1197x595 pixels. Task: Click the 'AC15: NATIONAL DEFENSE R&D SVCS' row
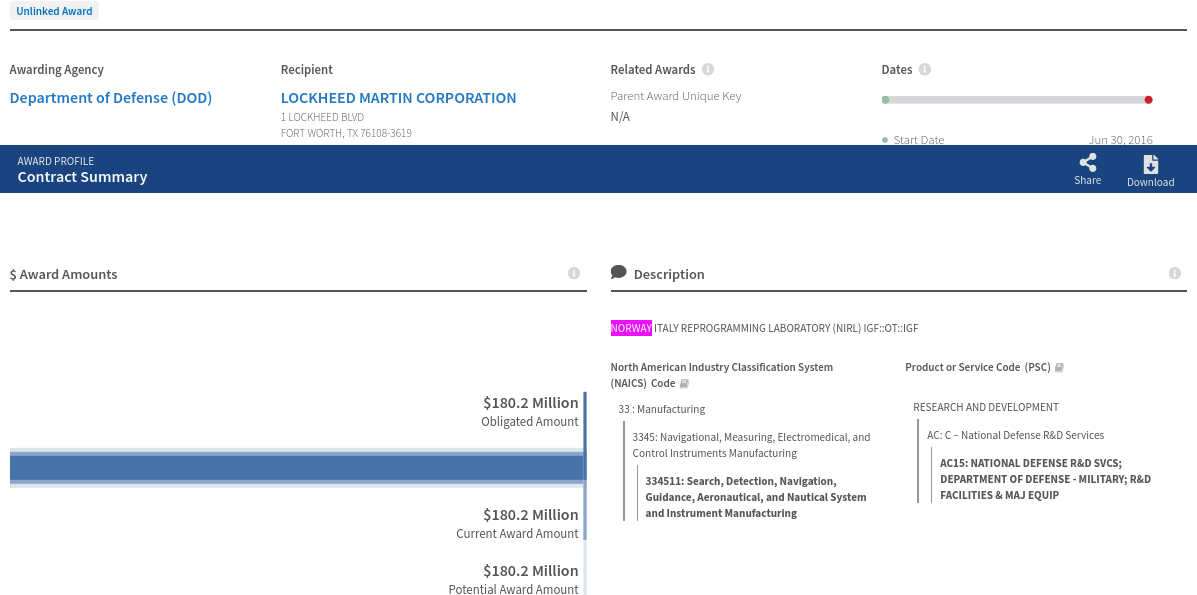click(x=1045, y=479)
